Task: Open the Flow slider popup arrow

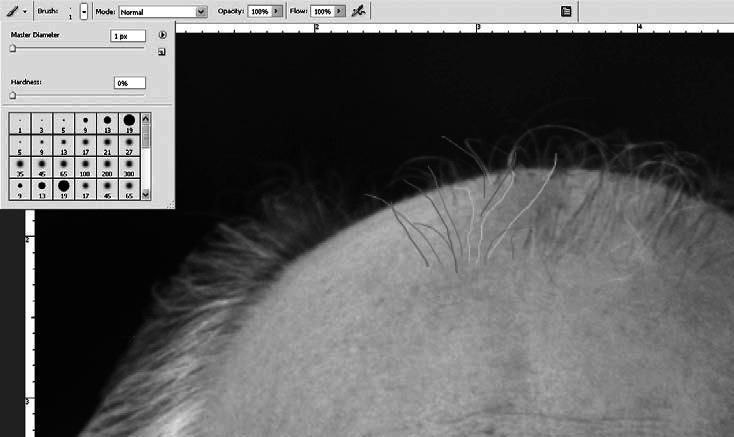Action: tap(340, 11)
